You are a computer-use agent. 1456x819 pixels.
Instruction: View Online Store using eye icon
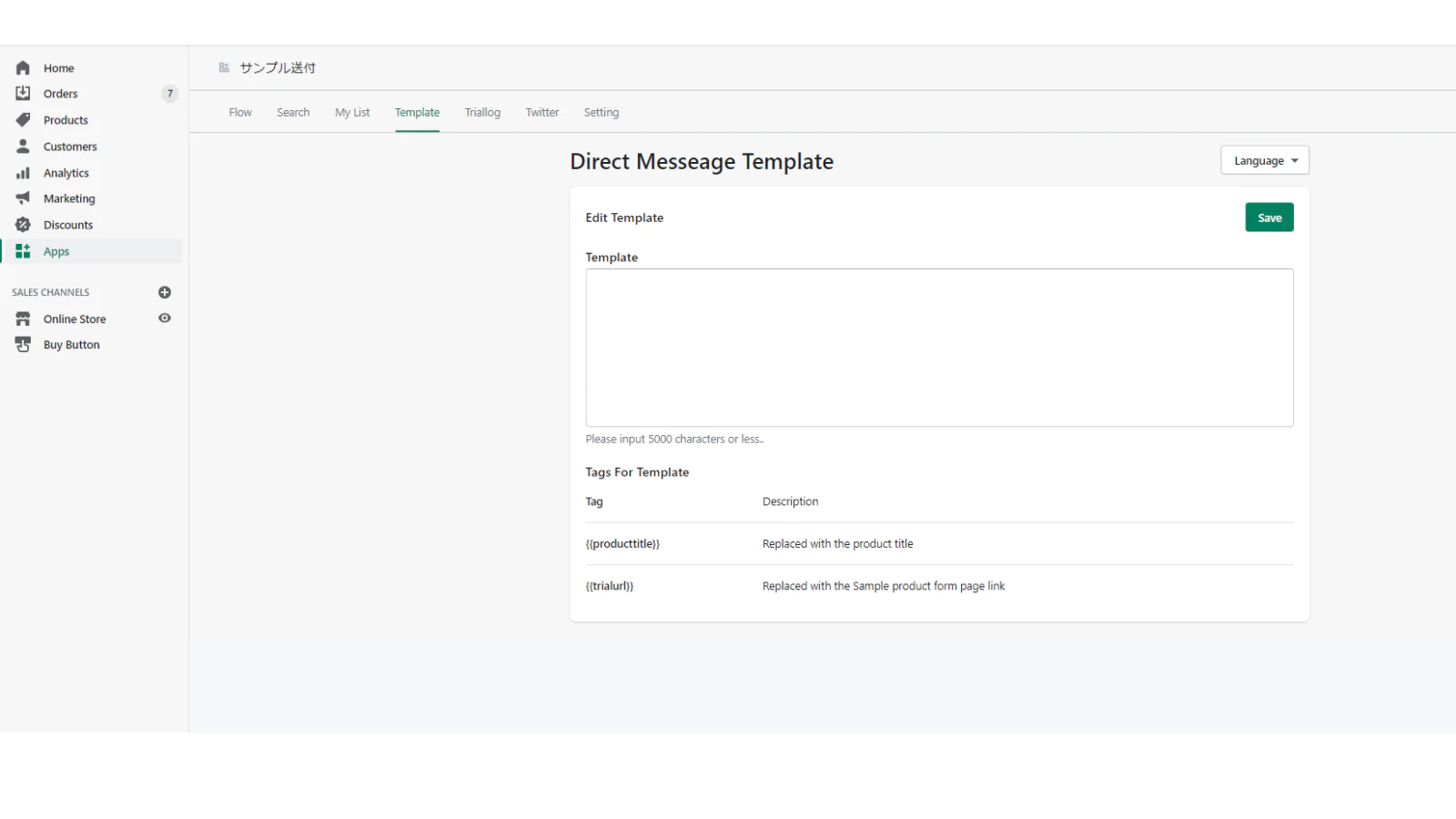pos(165,318)
